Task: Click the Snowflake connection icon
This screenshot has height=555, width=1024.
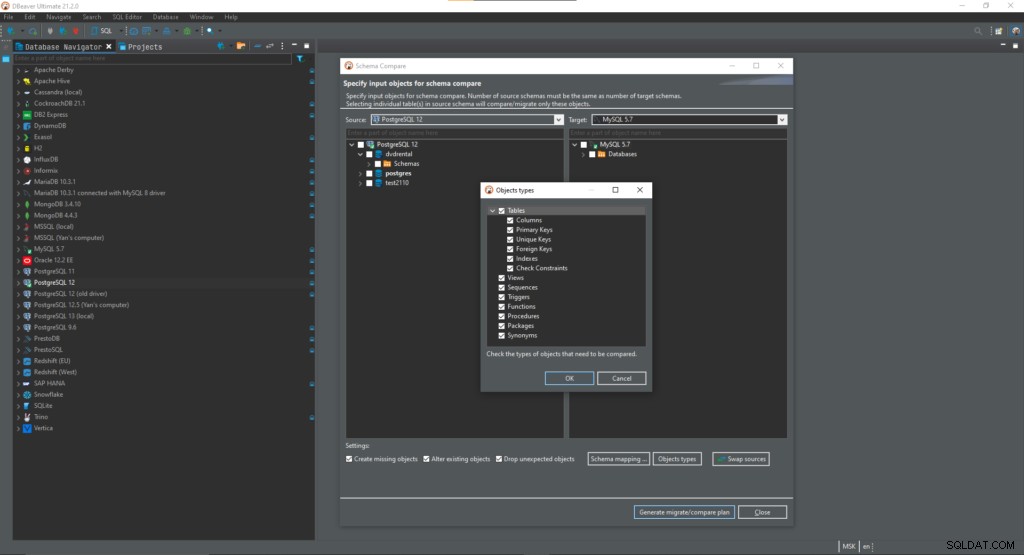Action: 27,394
